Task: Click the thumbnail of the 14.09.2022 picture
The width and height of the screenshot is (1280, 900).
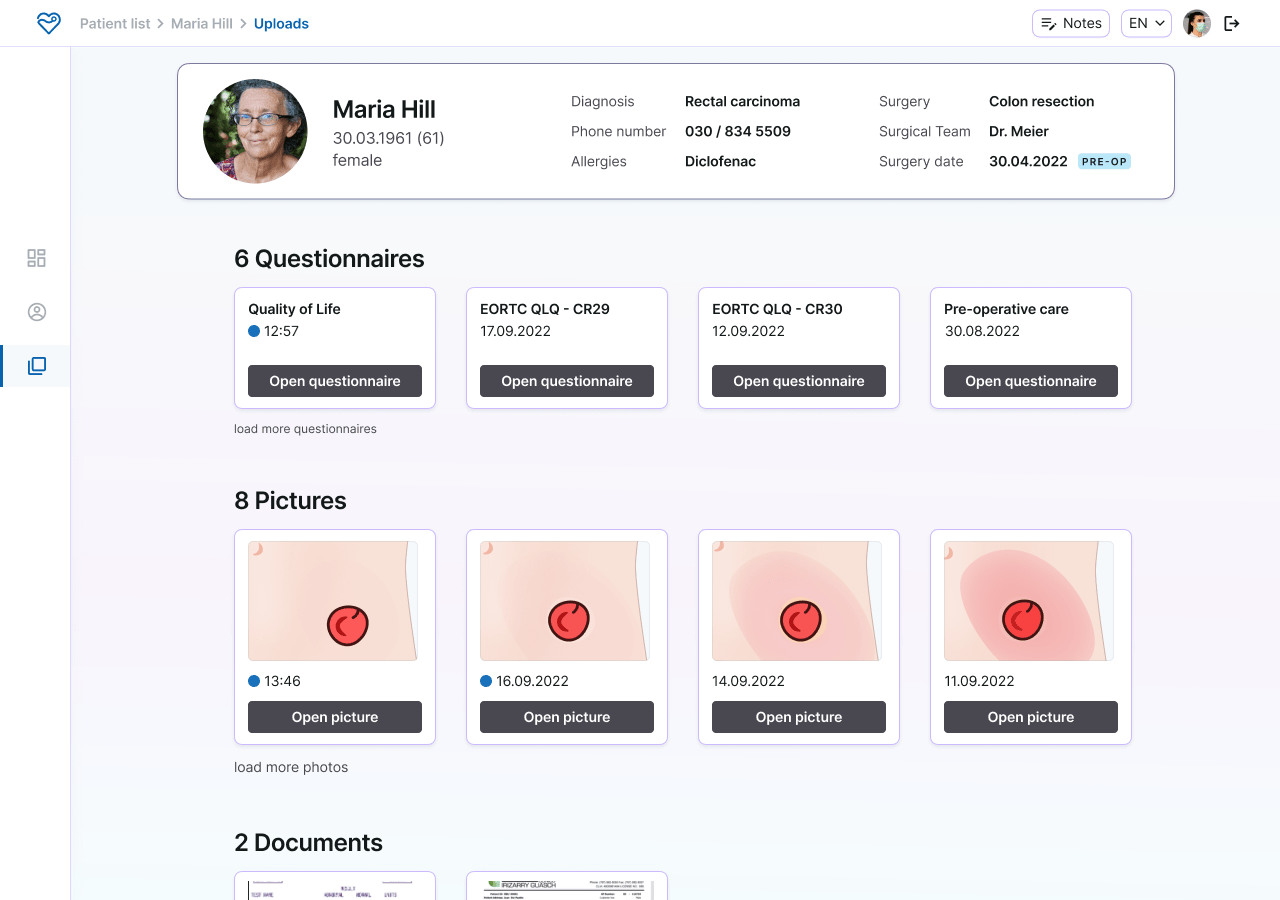Action: tap(797, 600)
